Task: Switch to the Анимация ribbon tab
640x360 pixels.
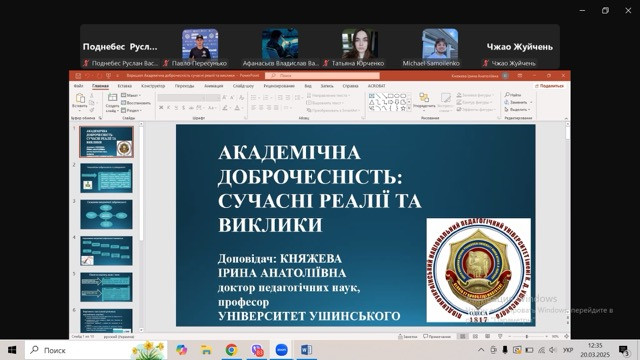Action: (213, 86)
